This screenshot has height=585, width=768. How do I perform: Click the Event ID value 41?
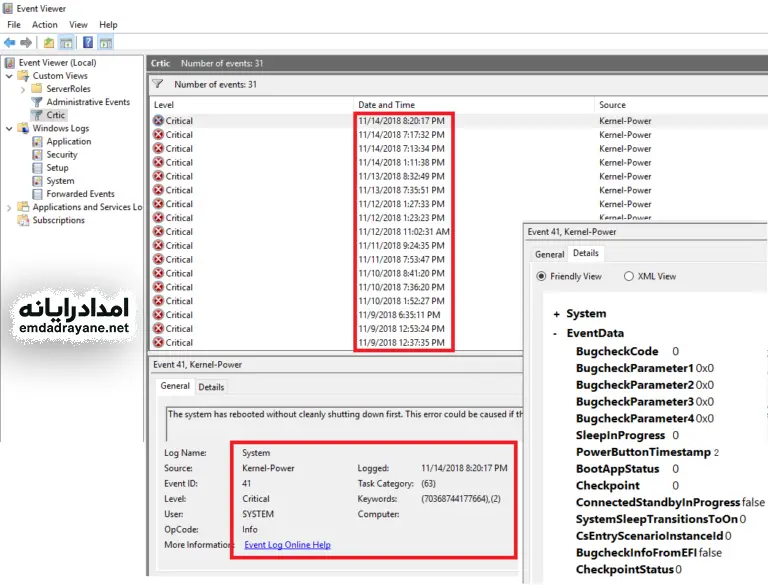[x=246, y=484]
